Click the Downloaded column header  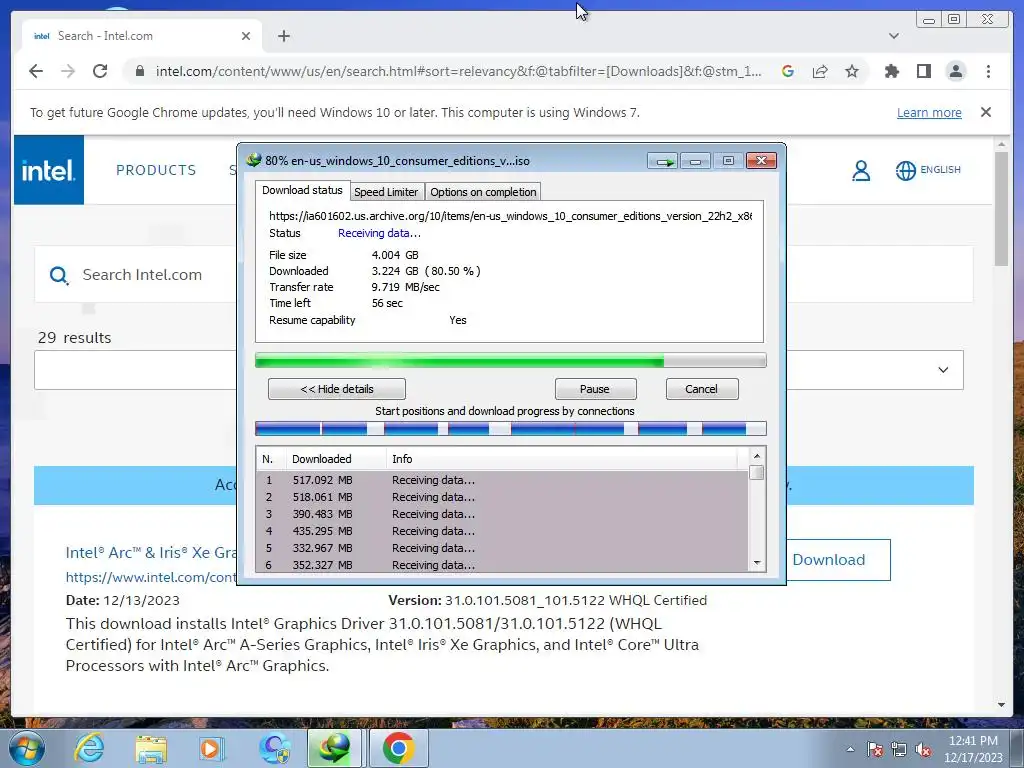(336, 459)
